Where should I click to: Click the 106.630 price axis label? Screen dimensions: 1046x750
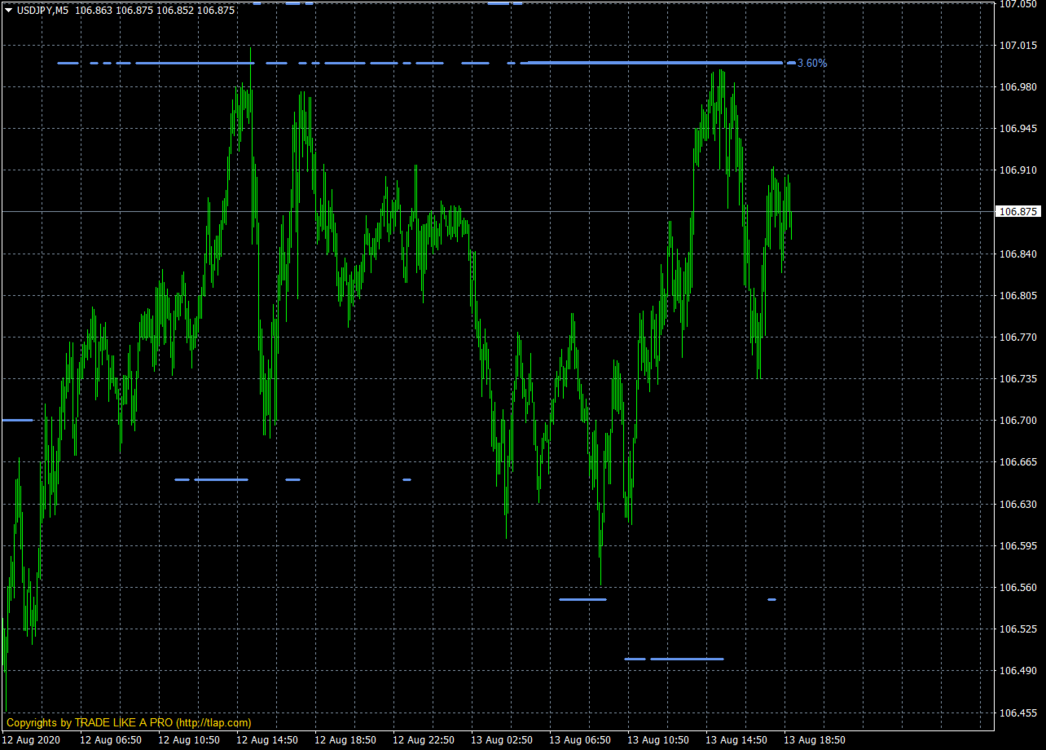1018,504
